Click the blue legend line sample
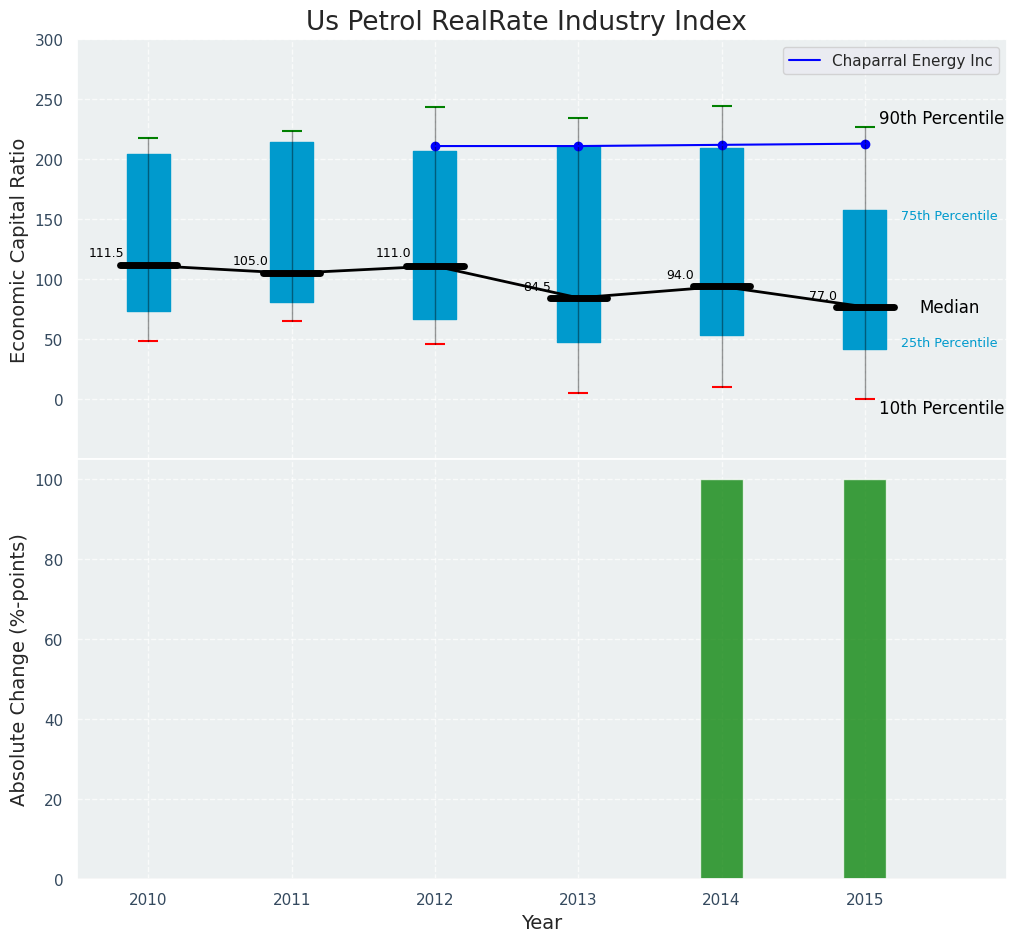 [805, 61]
